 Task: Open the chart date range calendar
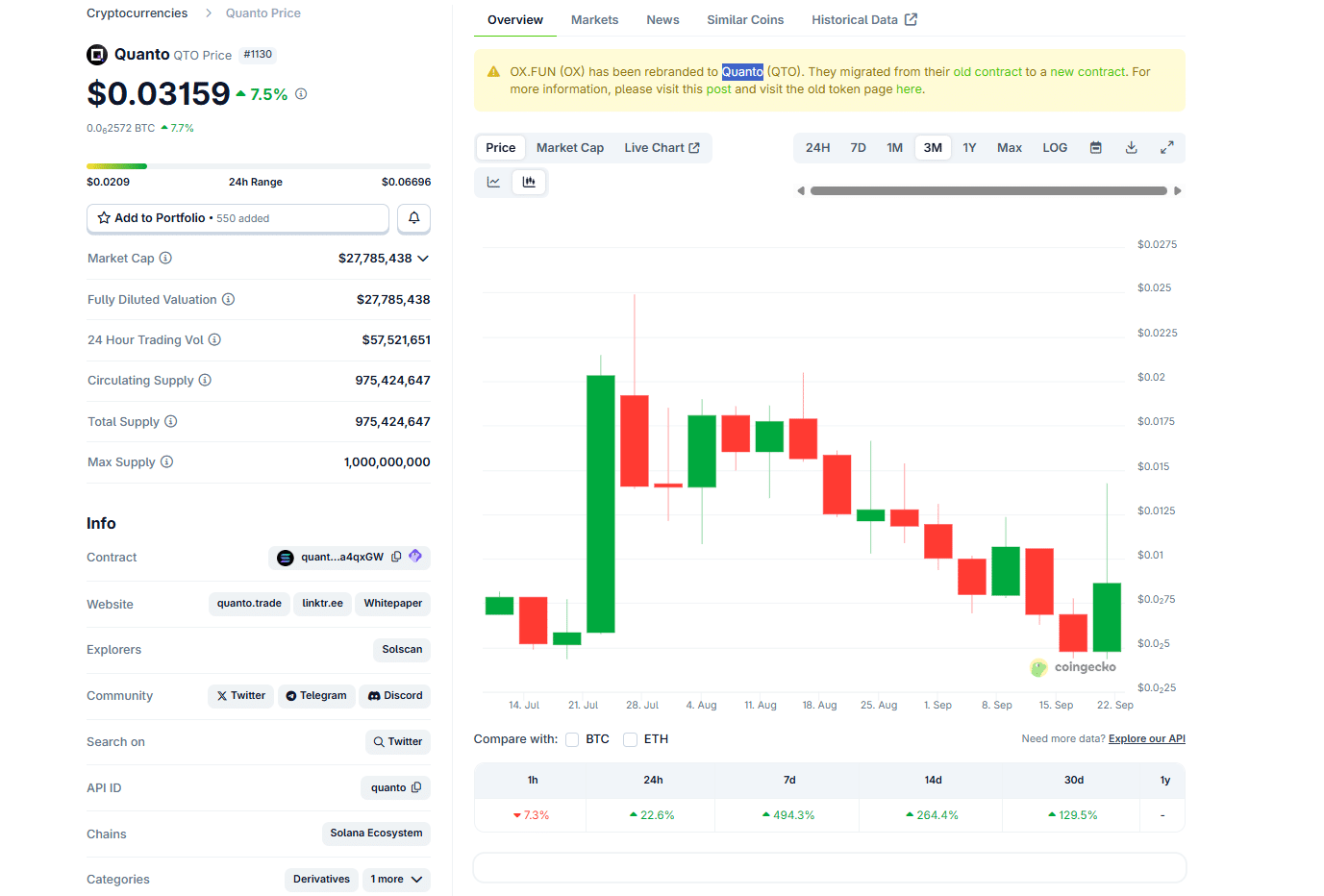(1095, 147)
